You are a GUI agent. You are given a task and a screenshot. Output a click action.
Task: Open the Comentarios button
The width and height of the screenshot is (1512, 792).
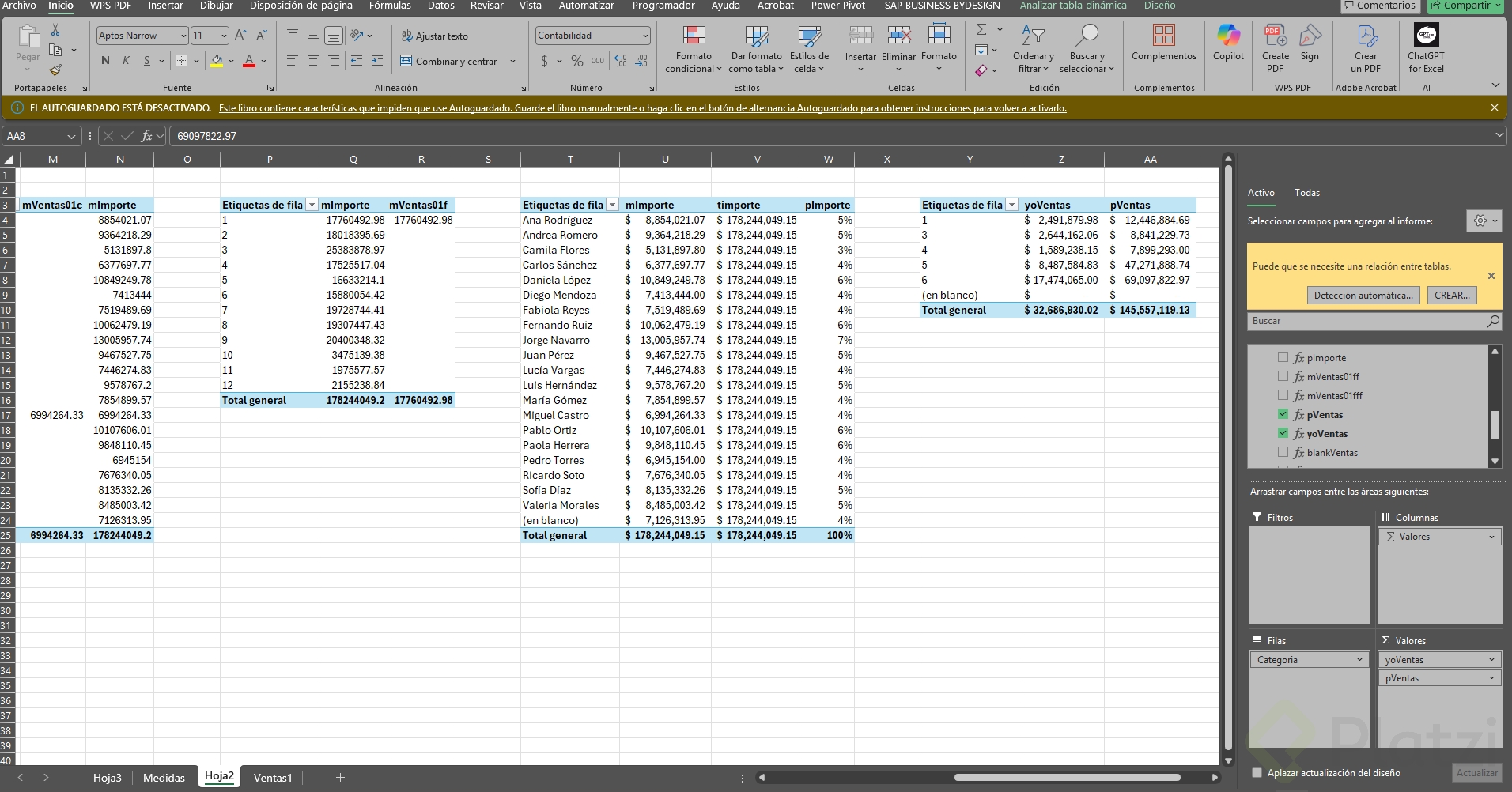pyautogui.click(x=1380, y=6)
